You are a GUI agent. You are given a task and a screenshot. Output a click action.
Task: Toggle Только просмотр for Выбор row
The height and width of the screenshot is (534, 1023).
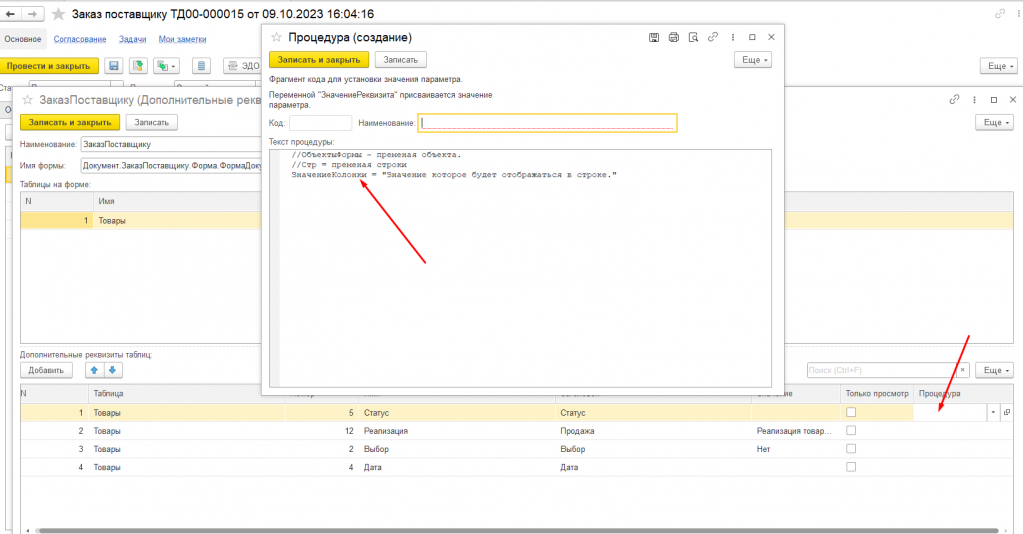pyautogui.click(x=851, y=449)
